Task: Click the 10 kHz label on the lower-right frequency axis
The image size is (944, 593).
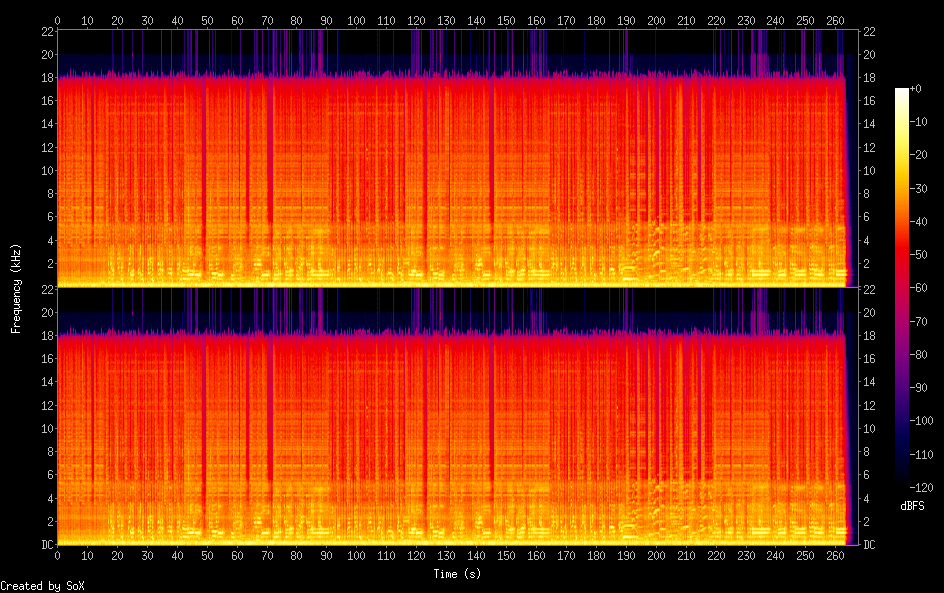Action: pyautogui.click(x=869, y=429)
